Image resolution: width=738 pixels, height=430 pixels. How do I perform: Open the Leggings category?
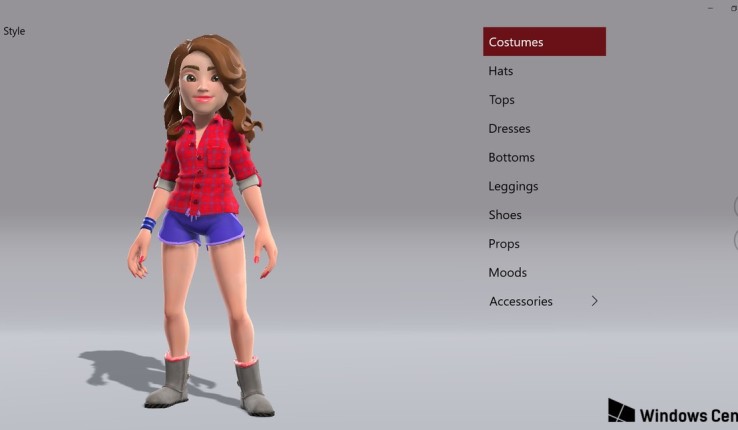[513, 187]
